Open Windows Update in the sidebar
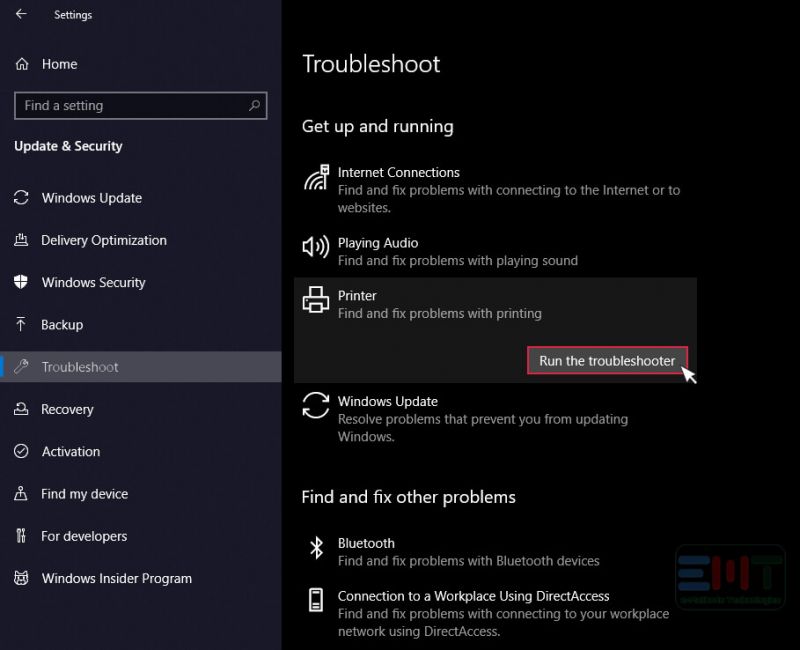The image size is (800, 650). pos(92,198)
